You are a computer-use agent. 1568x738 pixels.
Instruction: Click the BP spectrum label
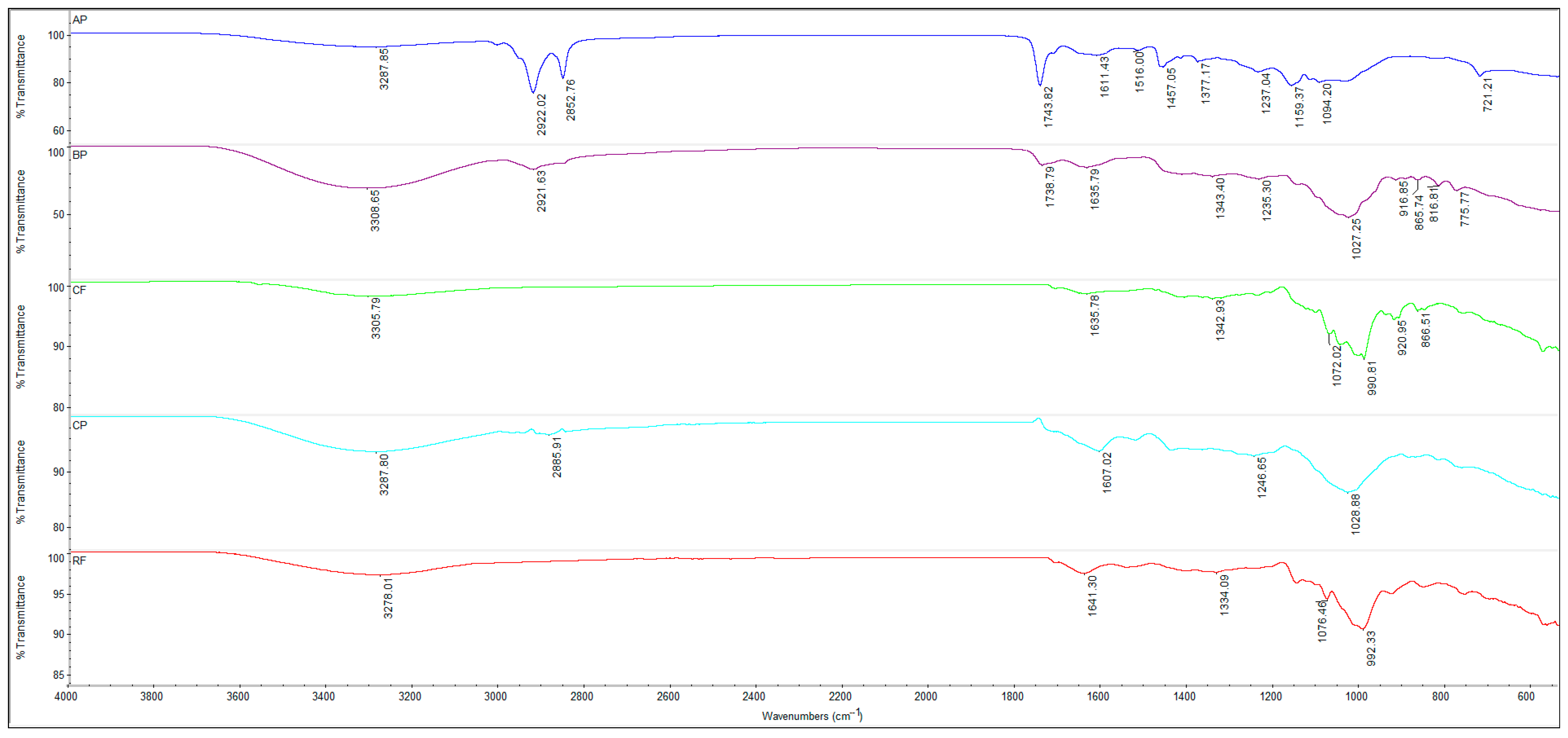80,155
